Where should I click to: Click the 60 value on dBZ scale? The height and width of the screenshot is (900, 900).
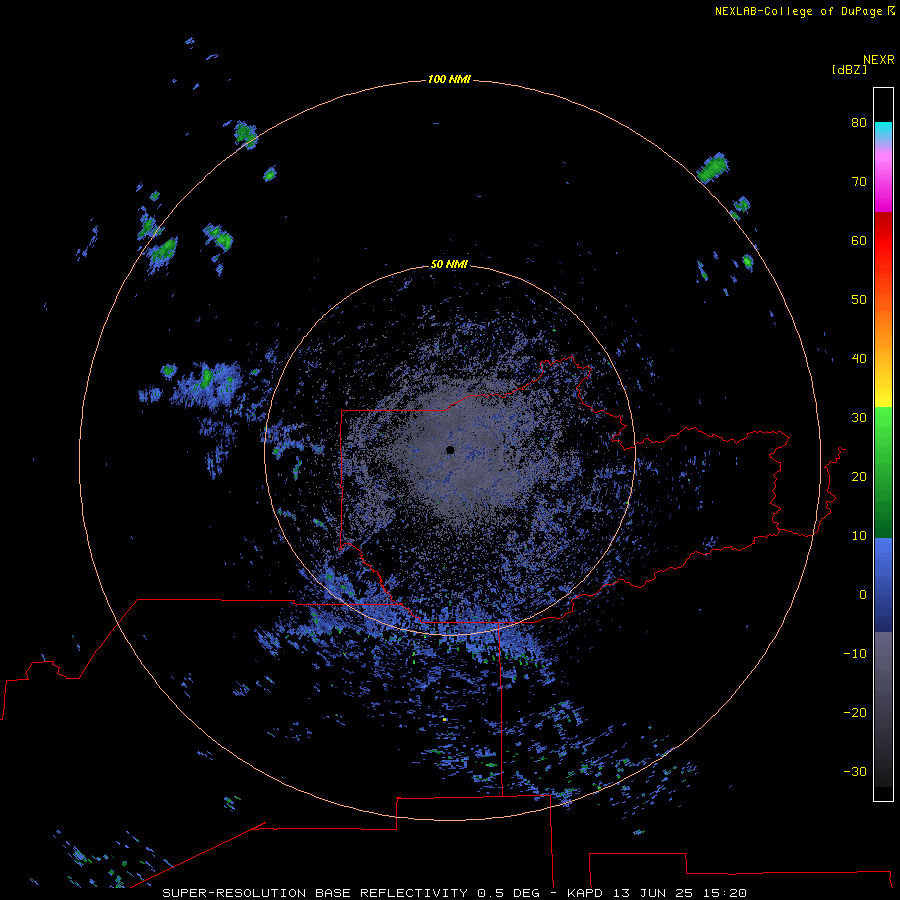tap(859, 241)
